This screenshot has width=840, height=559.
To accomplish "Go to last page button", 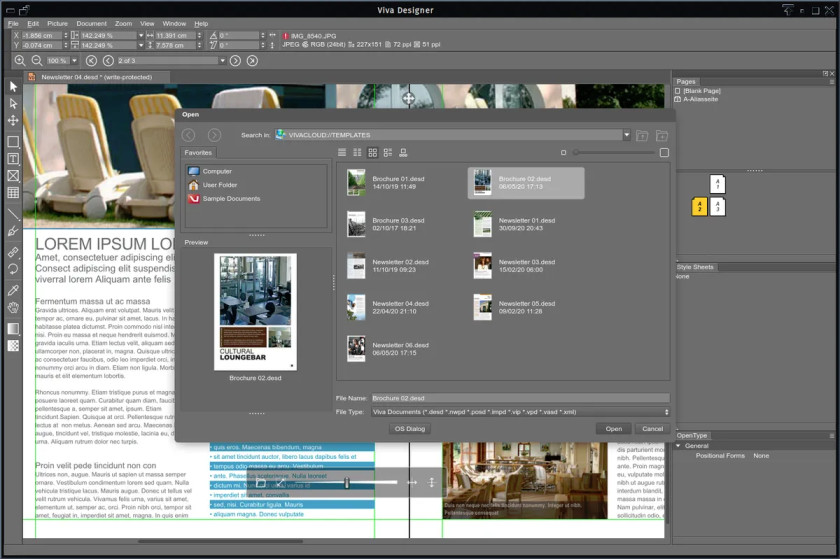I will (x=252, y=61).
